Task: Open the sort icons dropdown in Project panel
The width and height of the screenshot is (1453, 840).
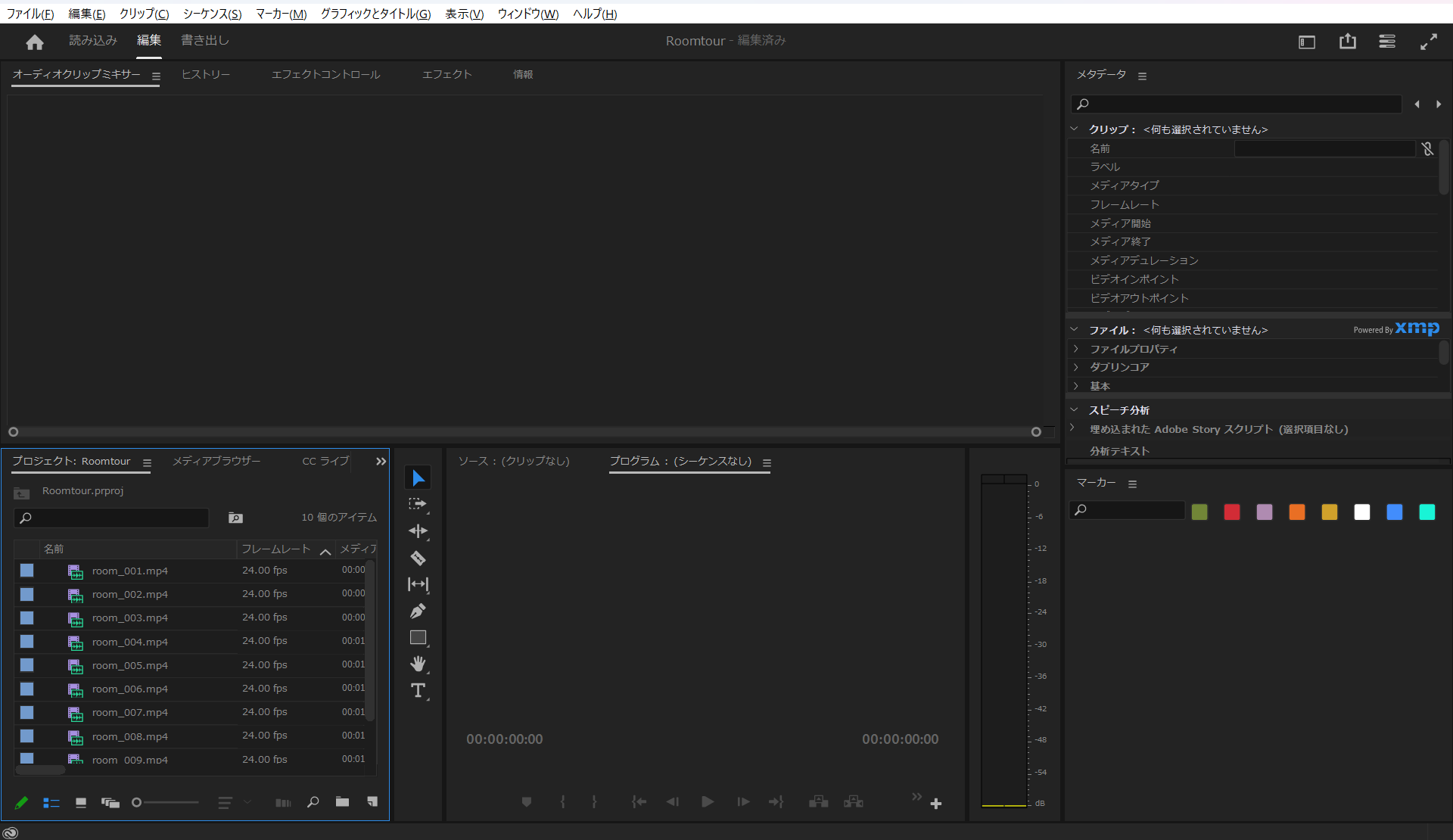Action: 232,803
